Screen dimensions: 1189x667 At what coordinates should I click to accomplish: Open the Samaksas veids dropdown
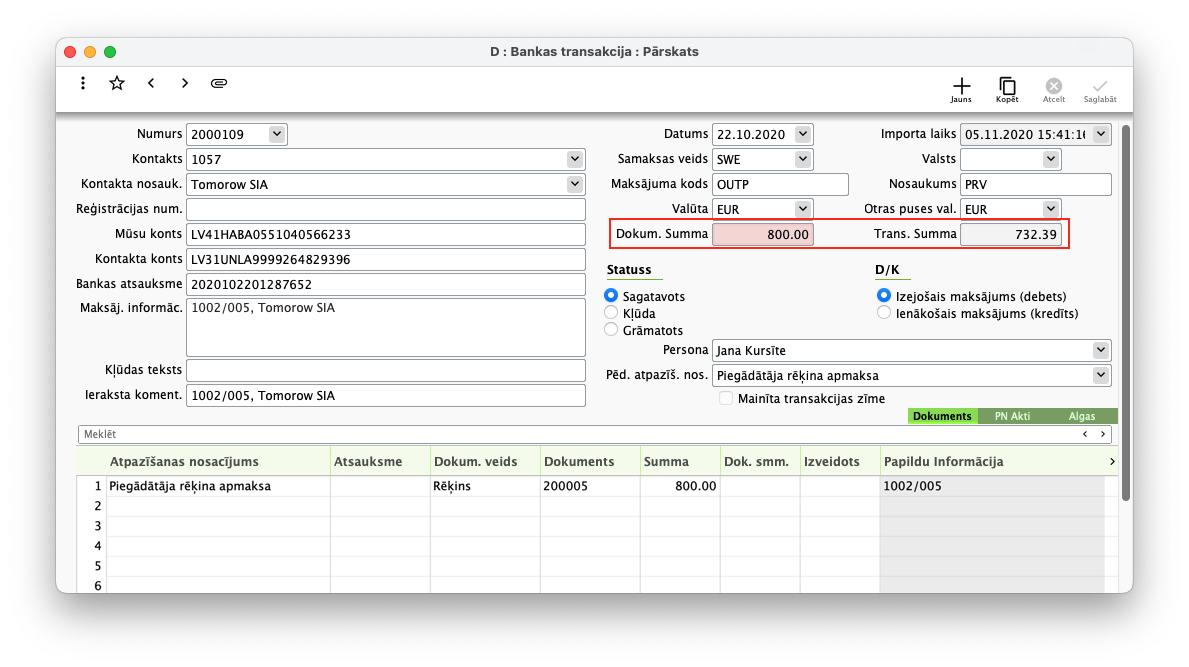[803, 159]
